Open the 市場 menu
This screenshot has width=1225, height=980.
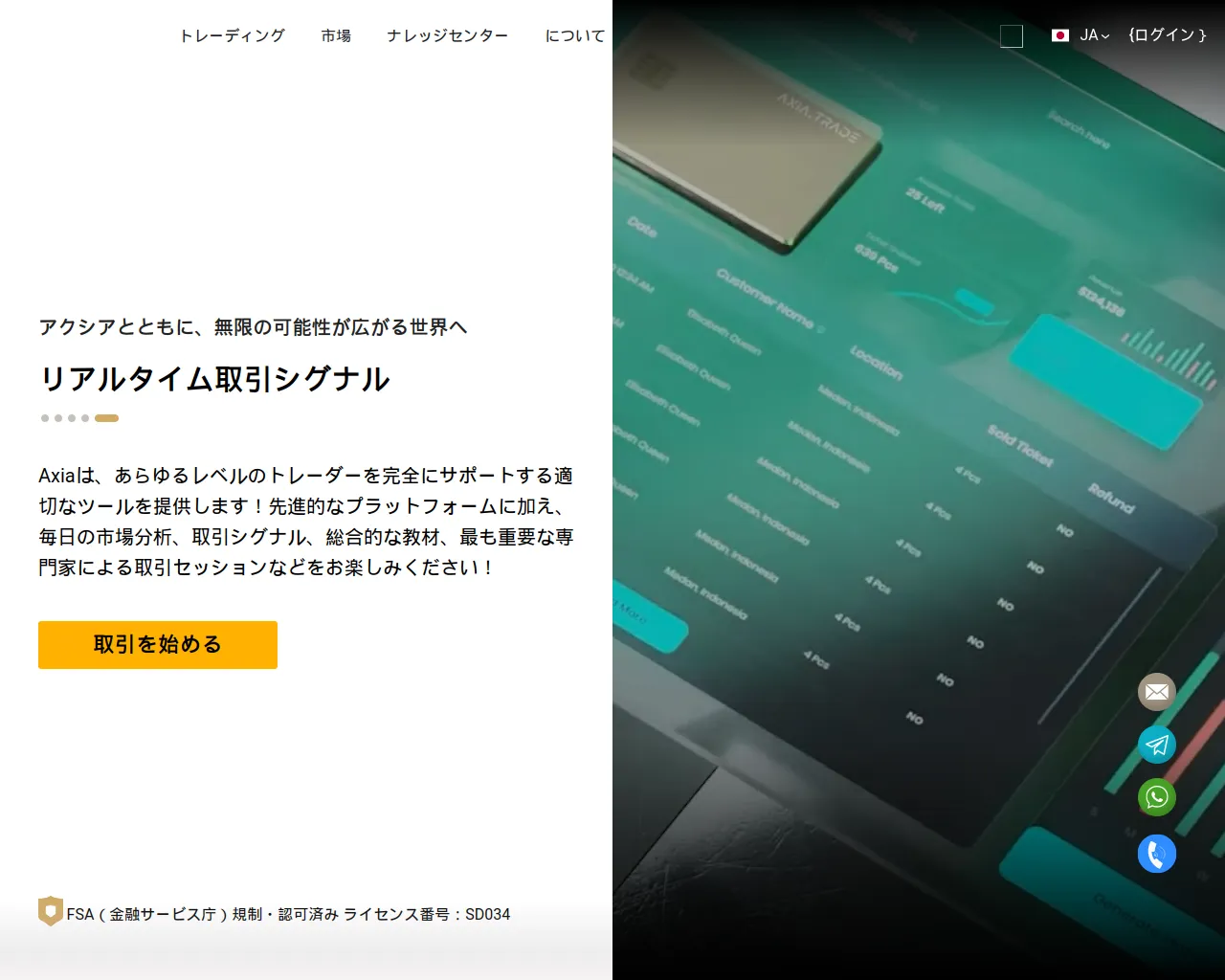tap(336, 35)
